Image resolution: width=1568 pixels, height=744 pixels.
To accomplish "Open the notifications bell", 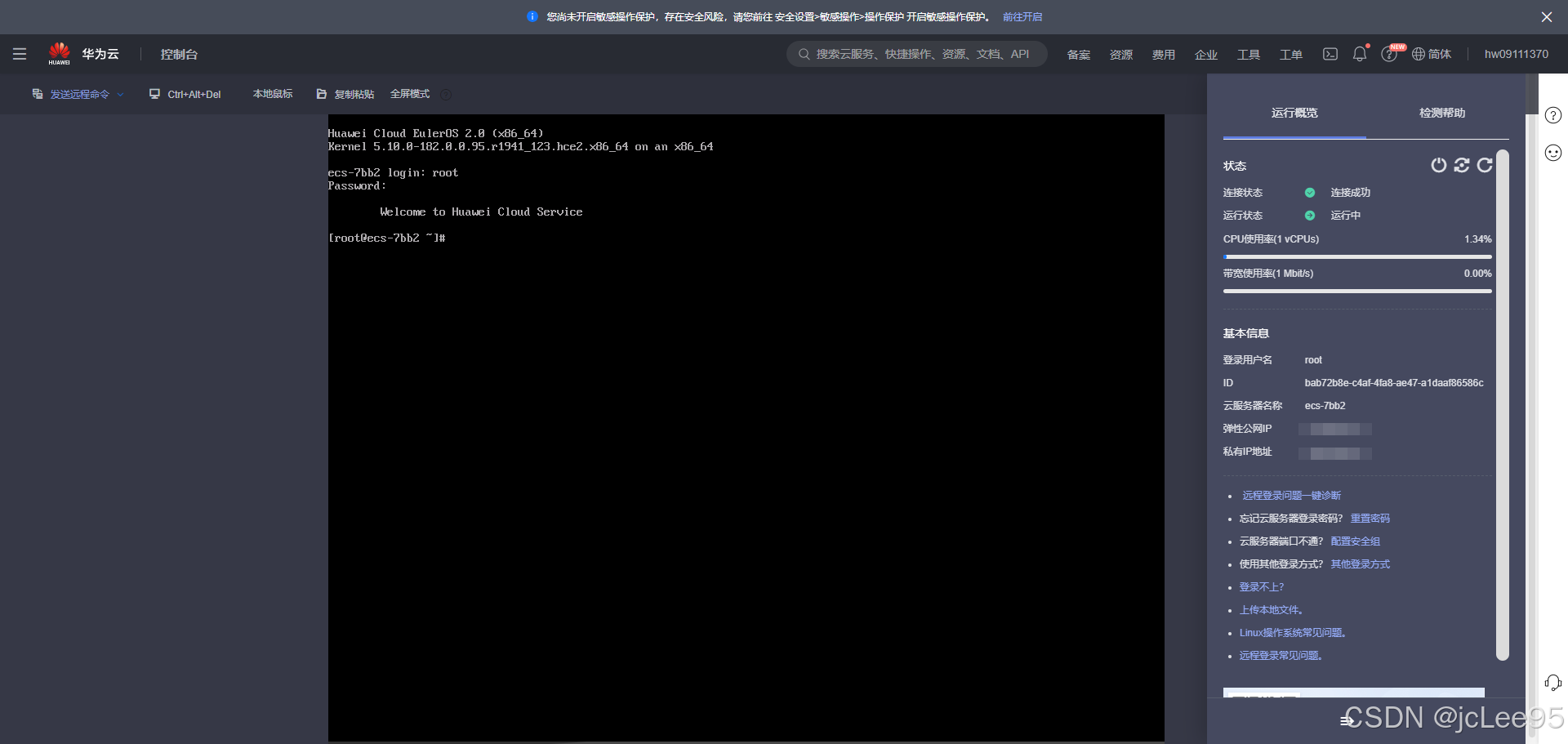I will coord(1360,54).
